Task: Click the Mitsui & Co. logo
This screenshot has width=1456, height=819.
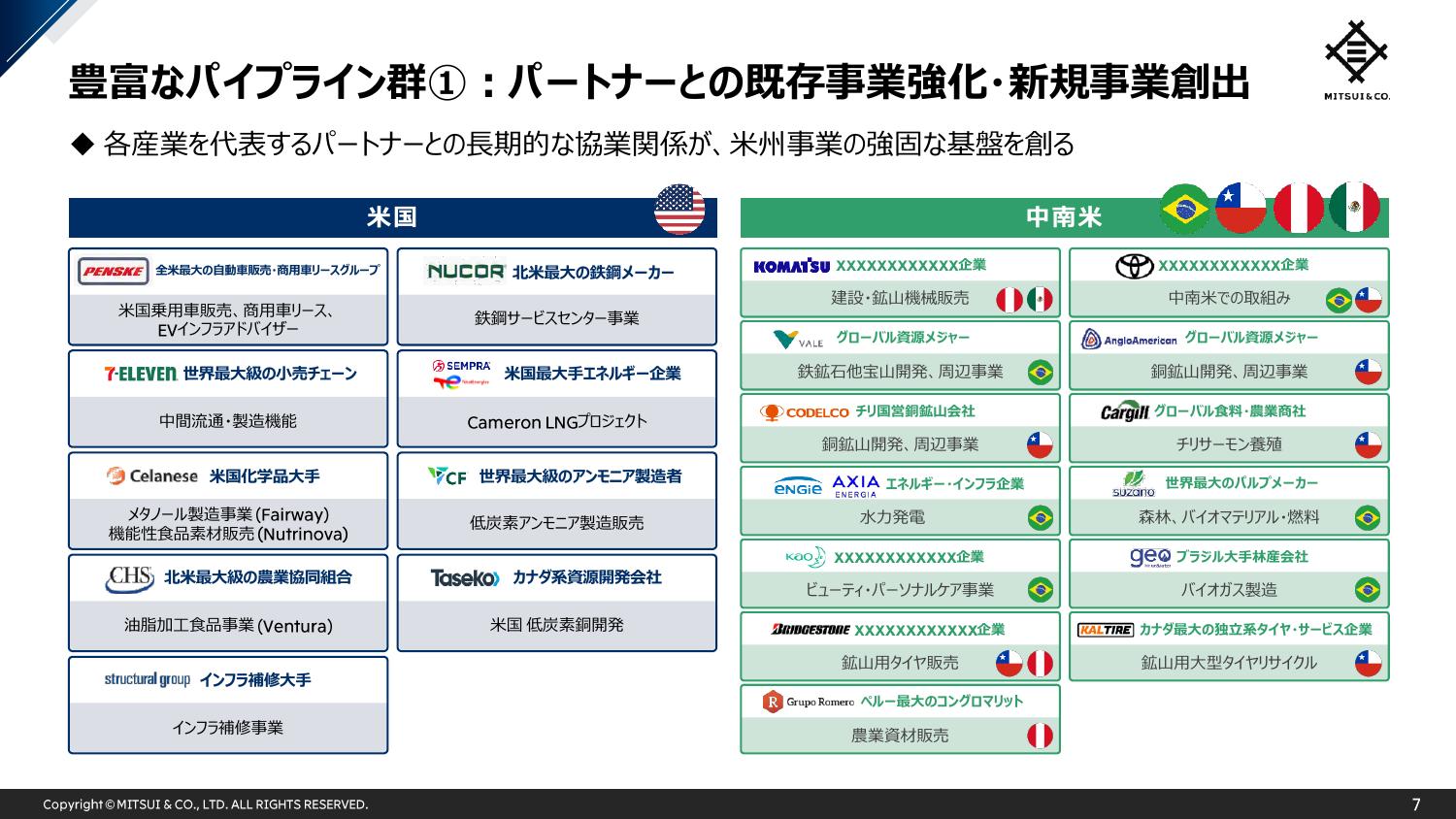Action: (1357, 58)
